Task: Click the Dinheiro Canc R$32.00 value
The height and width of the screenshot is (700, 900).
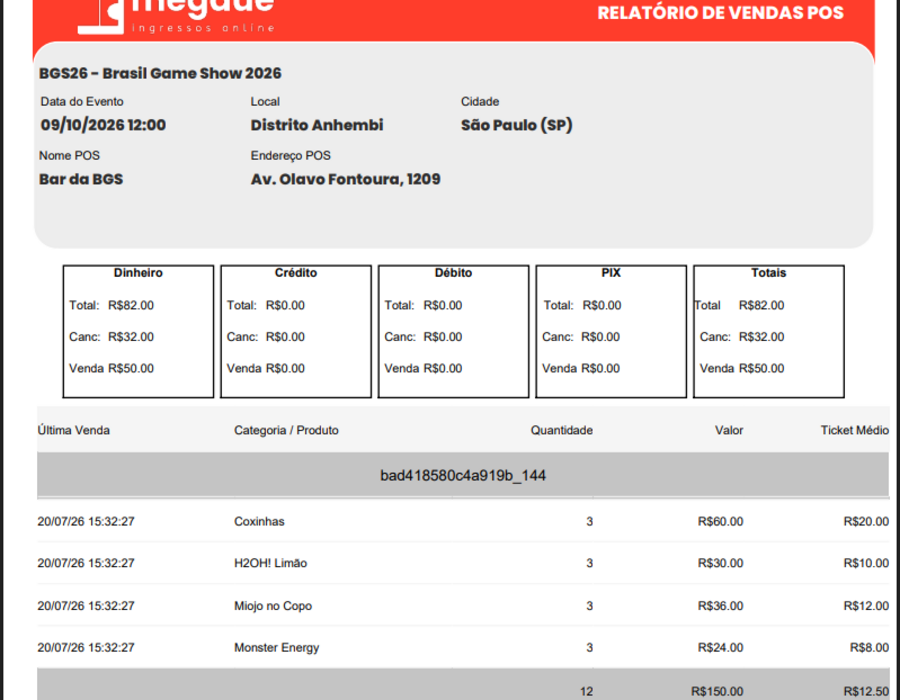Action: click(131, 337)
